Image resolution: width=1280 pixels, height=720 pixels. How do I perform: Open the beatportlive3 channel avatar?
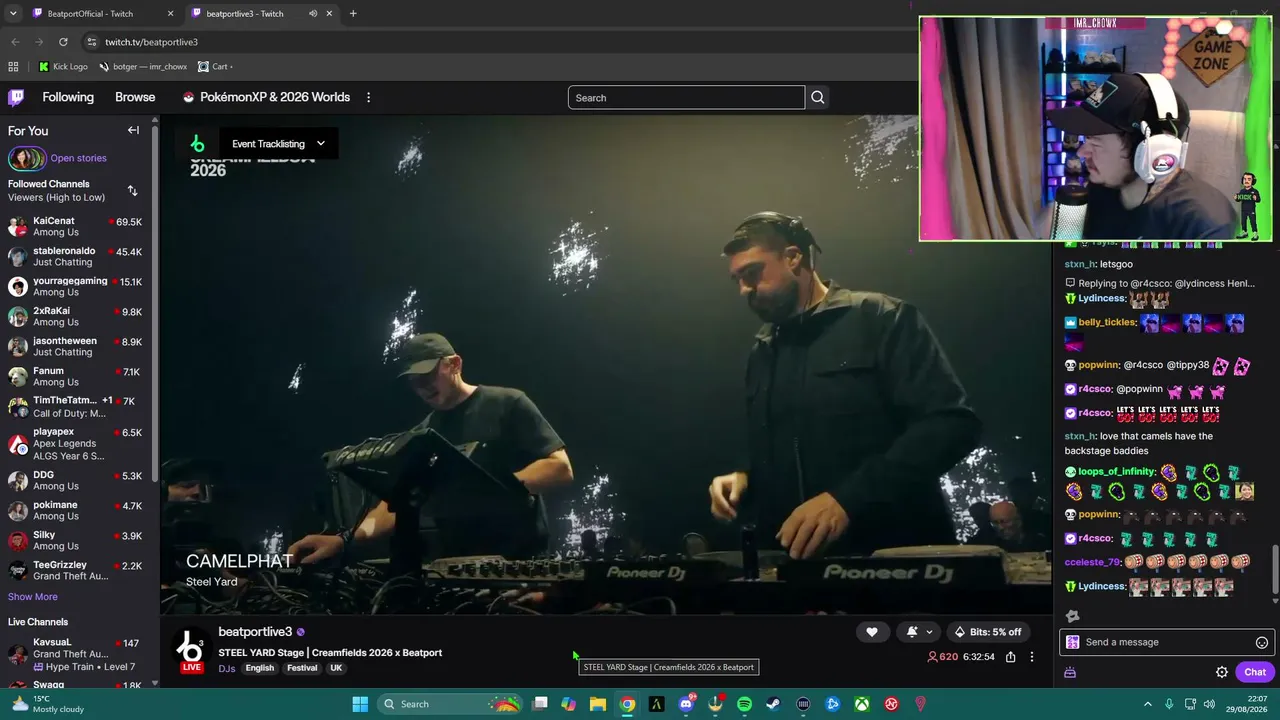tap(189, 647)
